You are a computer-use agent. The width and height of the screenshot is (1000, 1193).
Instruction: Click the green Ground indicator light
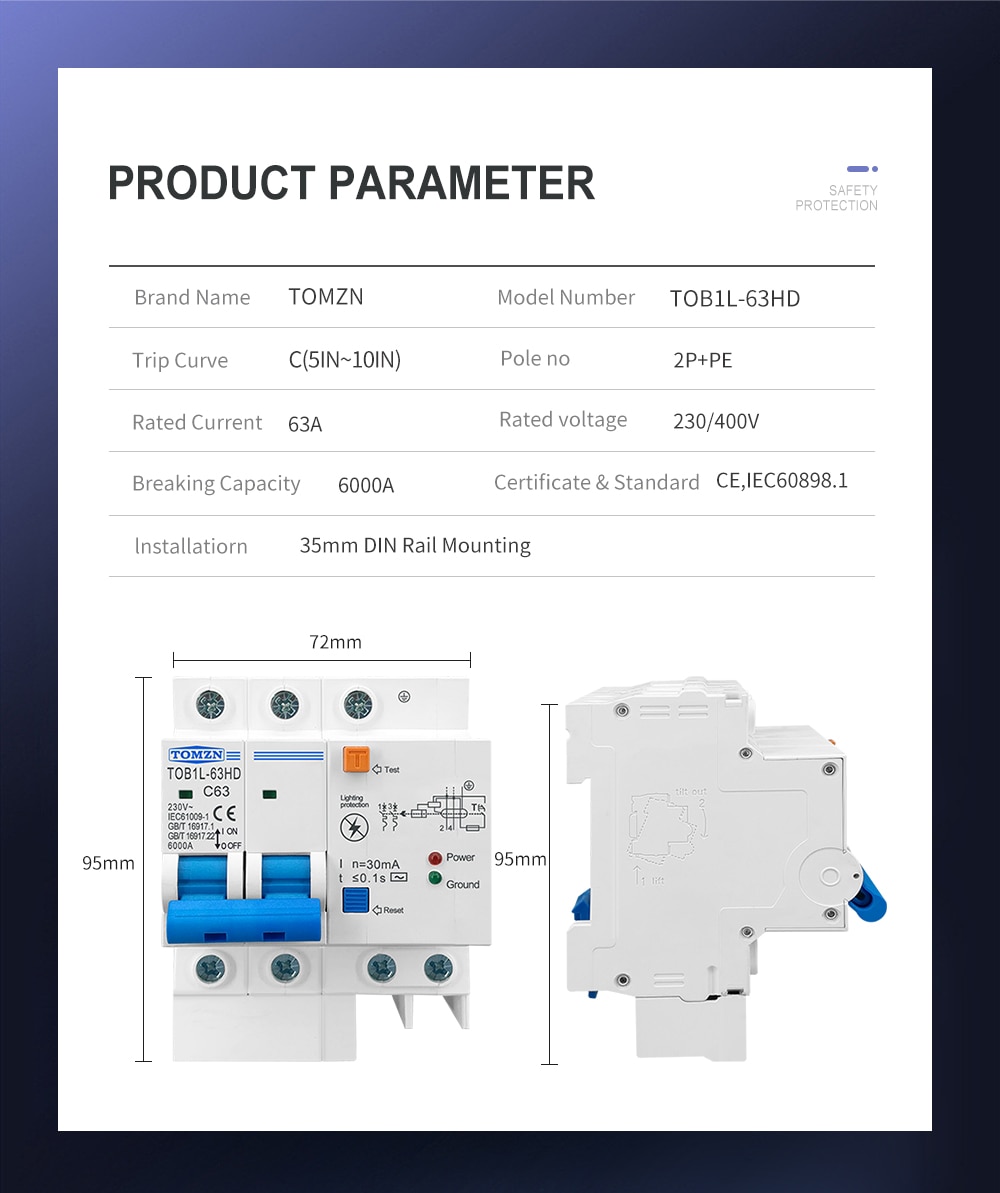click(x=435, y=878)
